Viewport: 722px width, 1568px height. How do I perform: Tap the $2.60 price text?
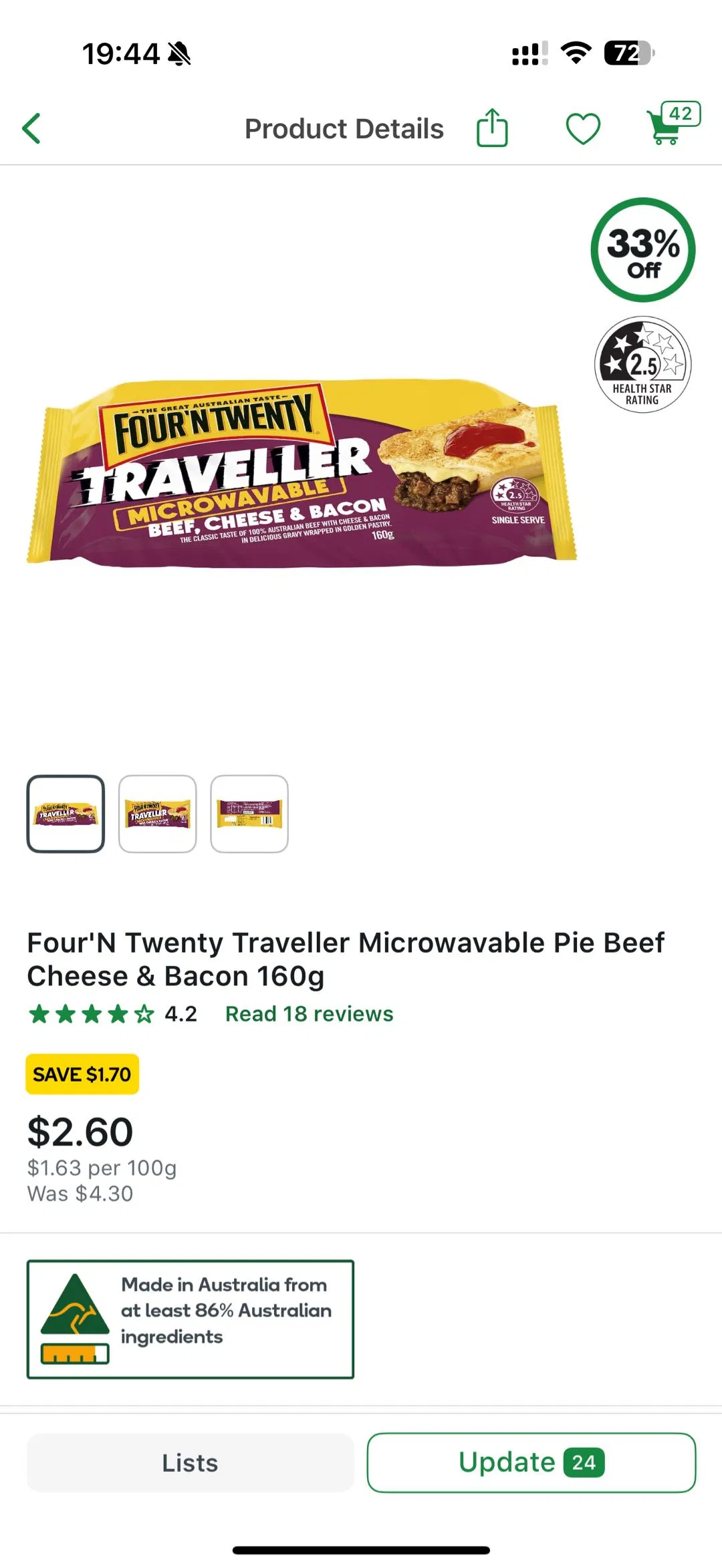tap(80, 1132)
